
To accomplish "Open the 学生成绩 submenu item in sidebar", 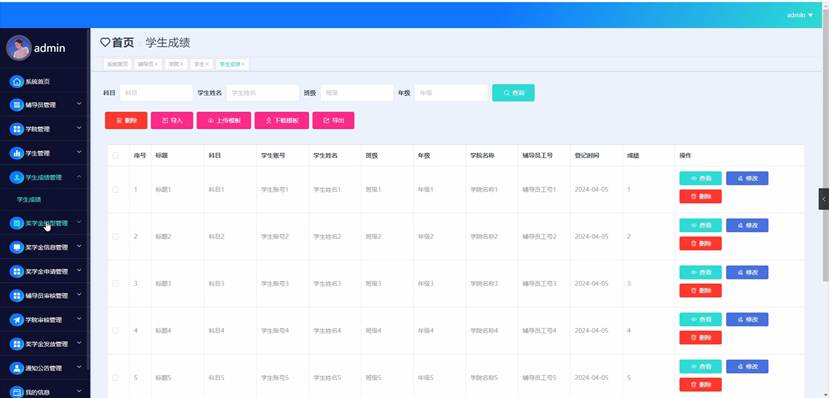I will coord(29,200).
